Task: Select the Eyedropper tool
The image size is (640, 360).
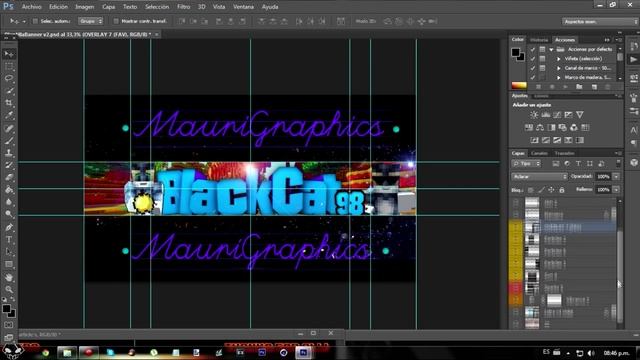Action: click(x=9, y=115)
